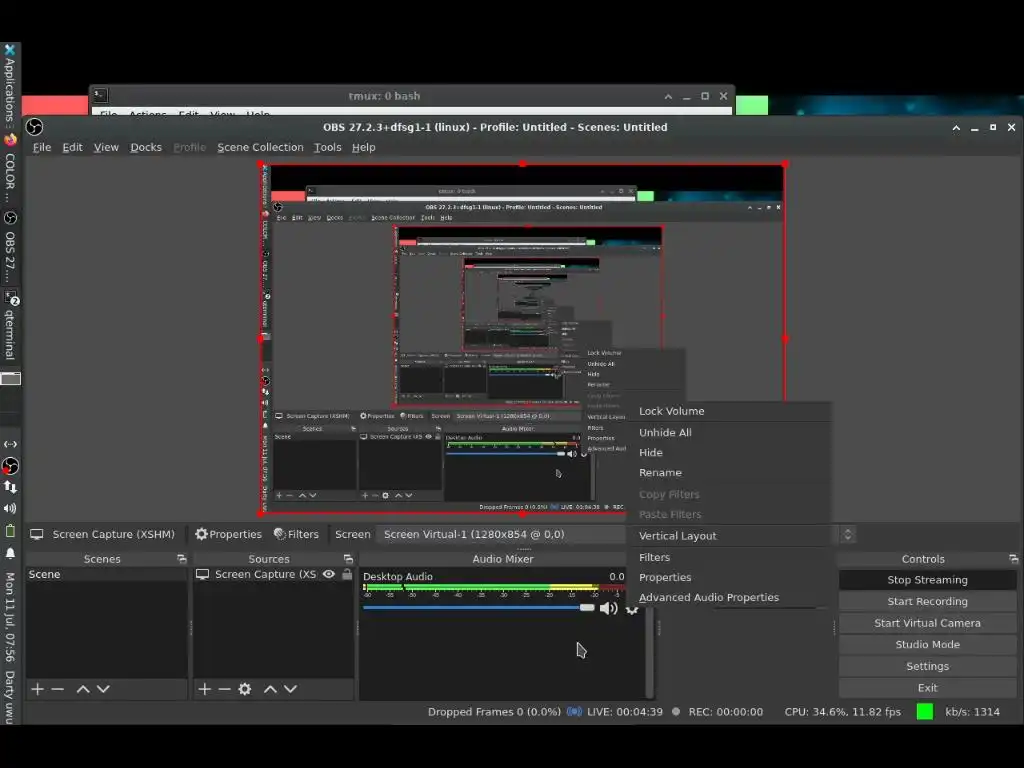Remove selected source with minus icon
1024x768 pixels.
[225, 689]
